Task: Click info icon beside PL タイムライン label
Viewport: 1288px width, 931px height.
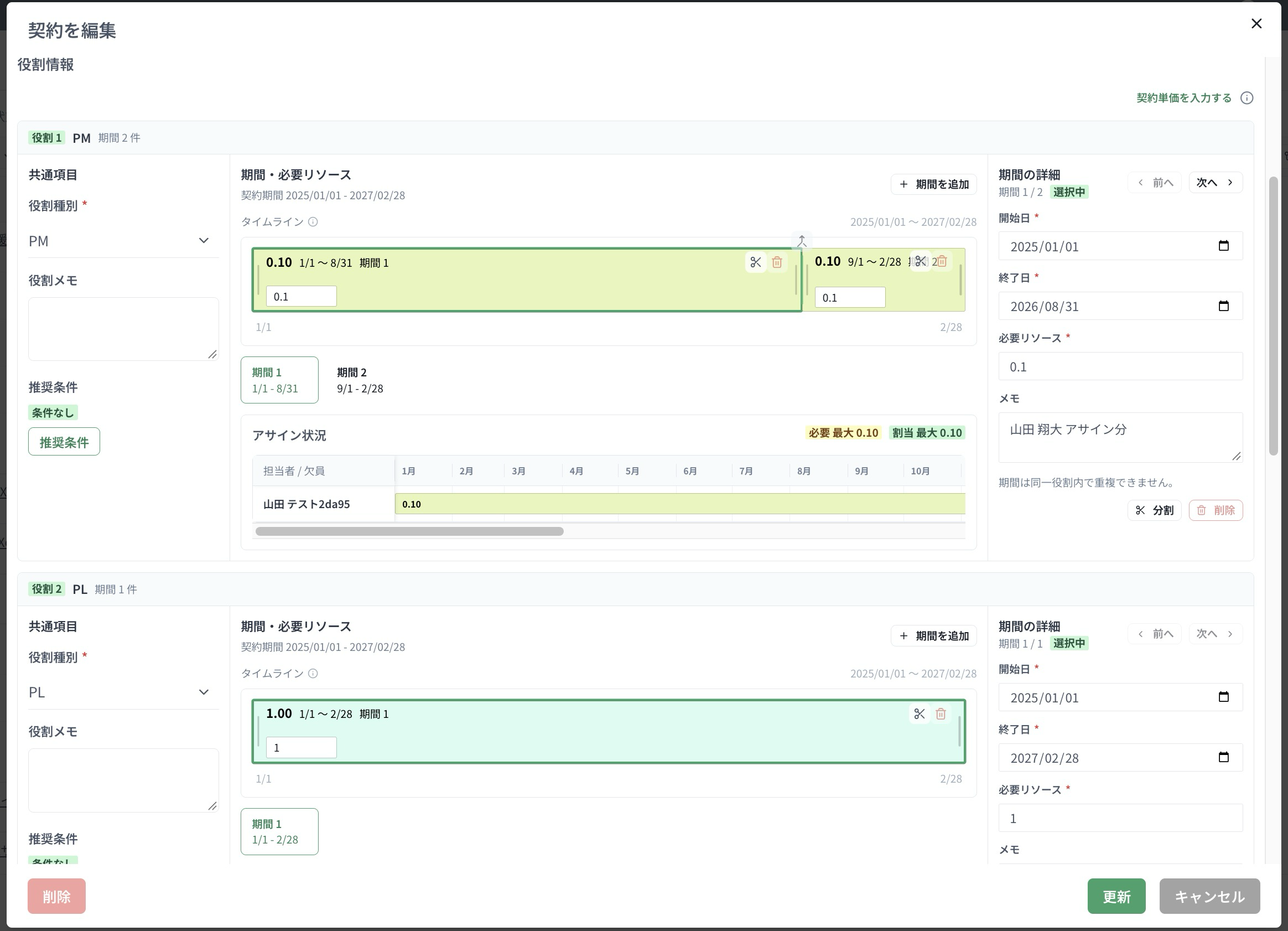Action: coord(313,674)
